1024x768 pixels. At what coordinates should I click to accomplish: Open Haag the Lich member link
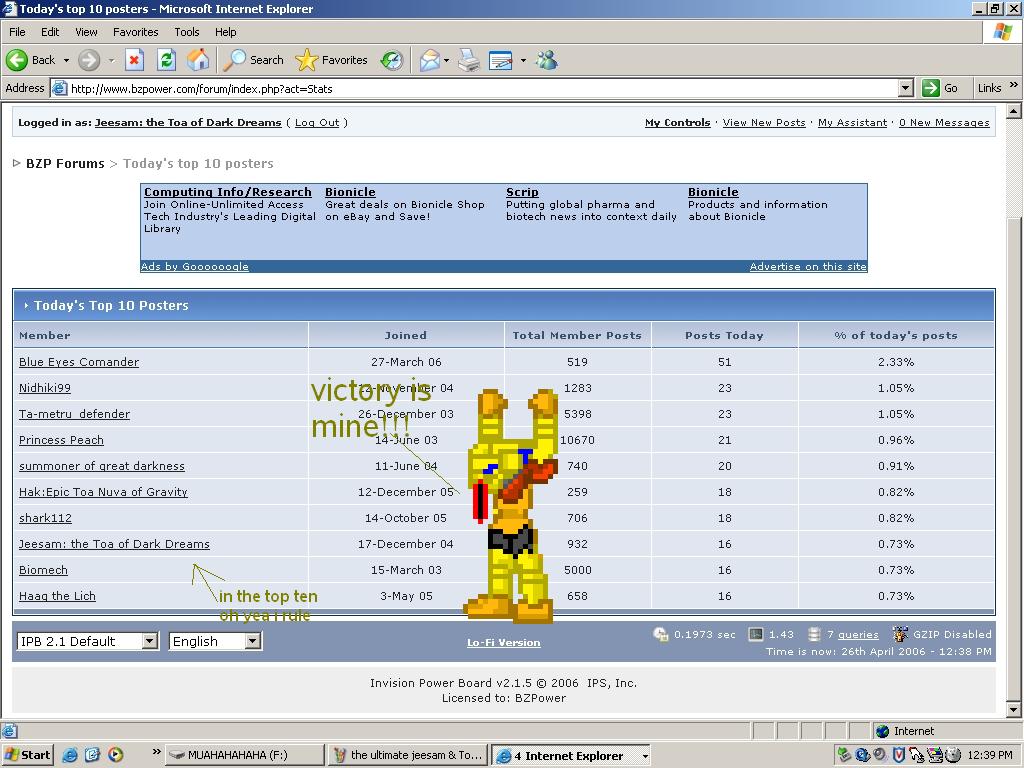tap(57, 596)
